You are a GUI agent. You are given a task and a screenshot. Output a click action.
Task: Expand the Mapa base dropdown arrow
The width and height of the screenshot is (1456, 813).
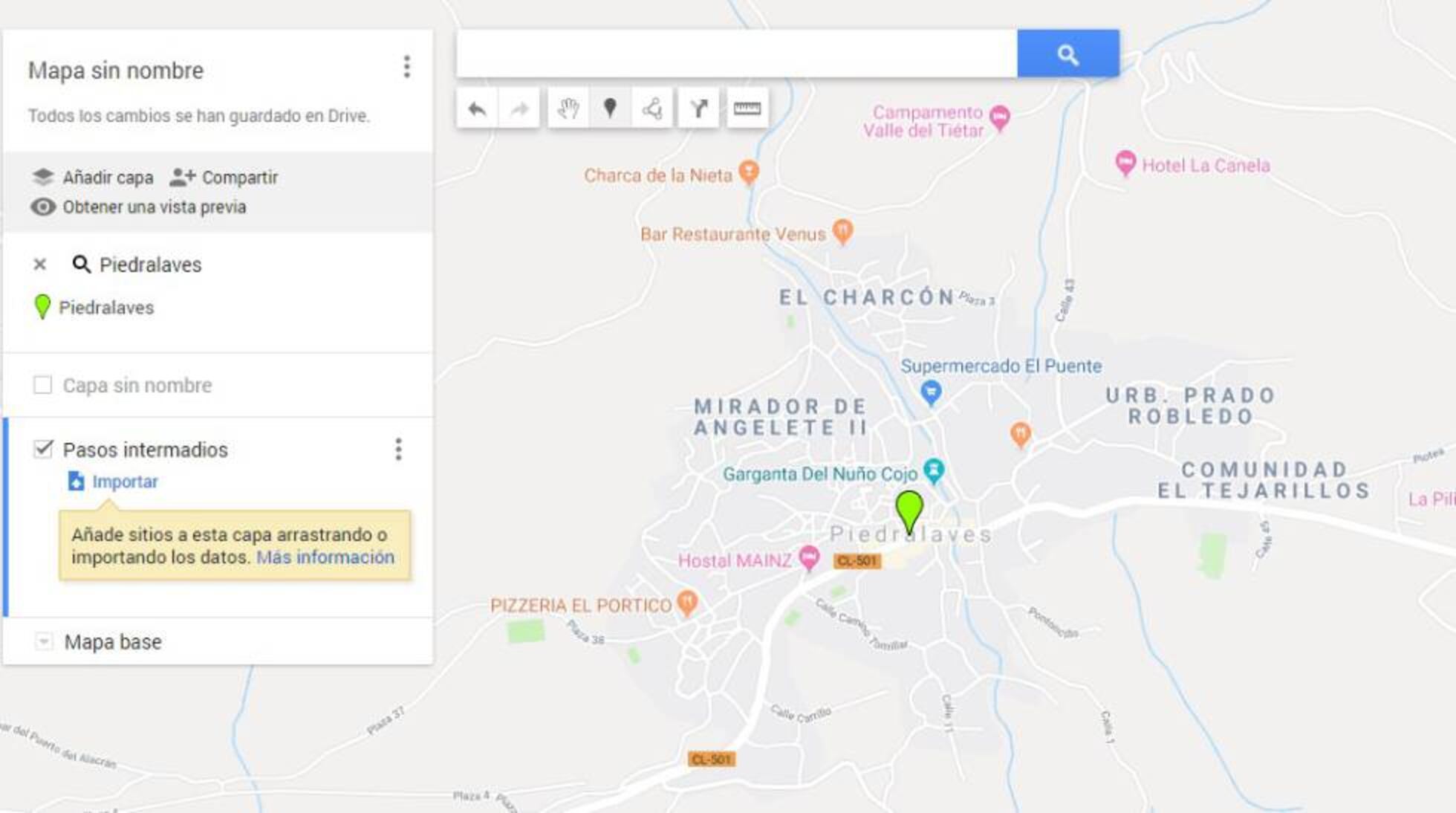point(43,641)
